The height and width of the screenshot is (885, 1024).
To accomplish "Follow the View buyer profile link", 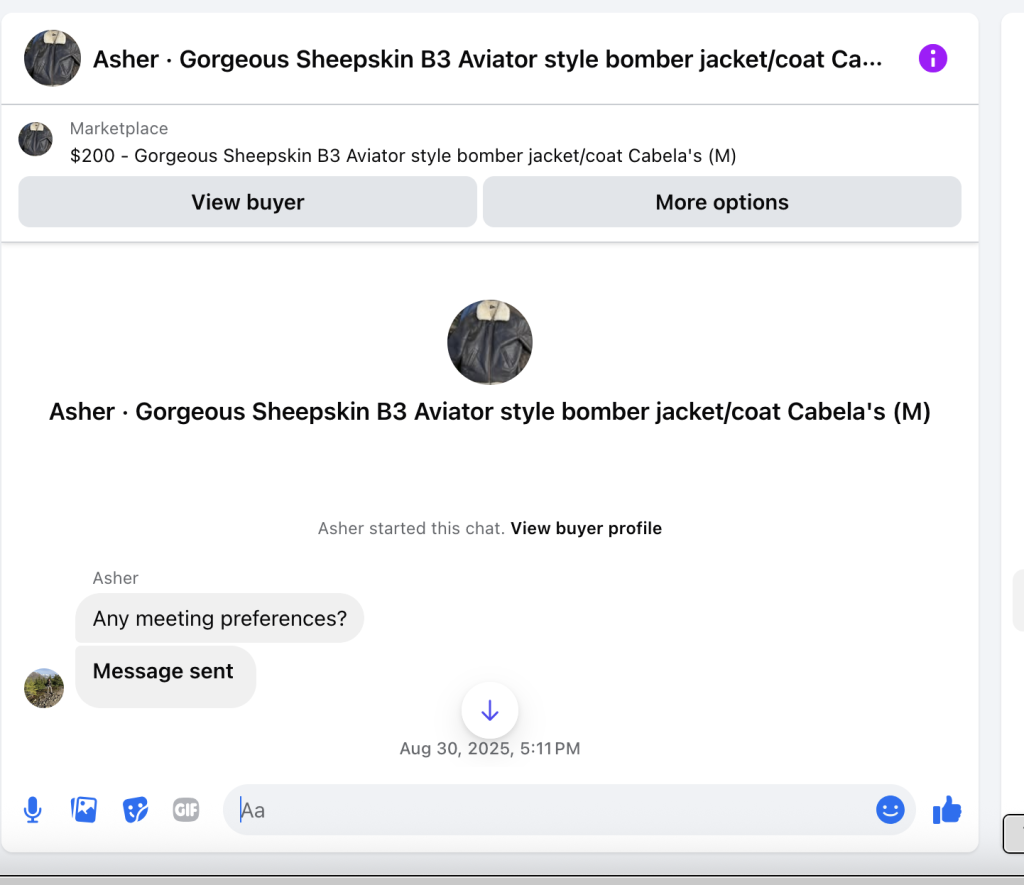I will coord(586,528).
